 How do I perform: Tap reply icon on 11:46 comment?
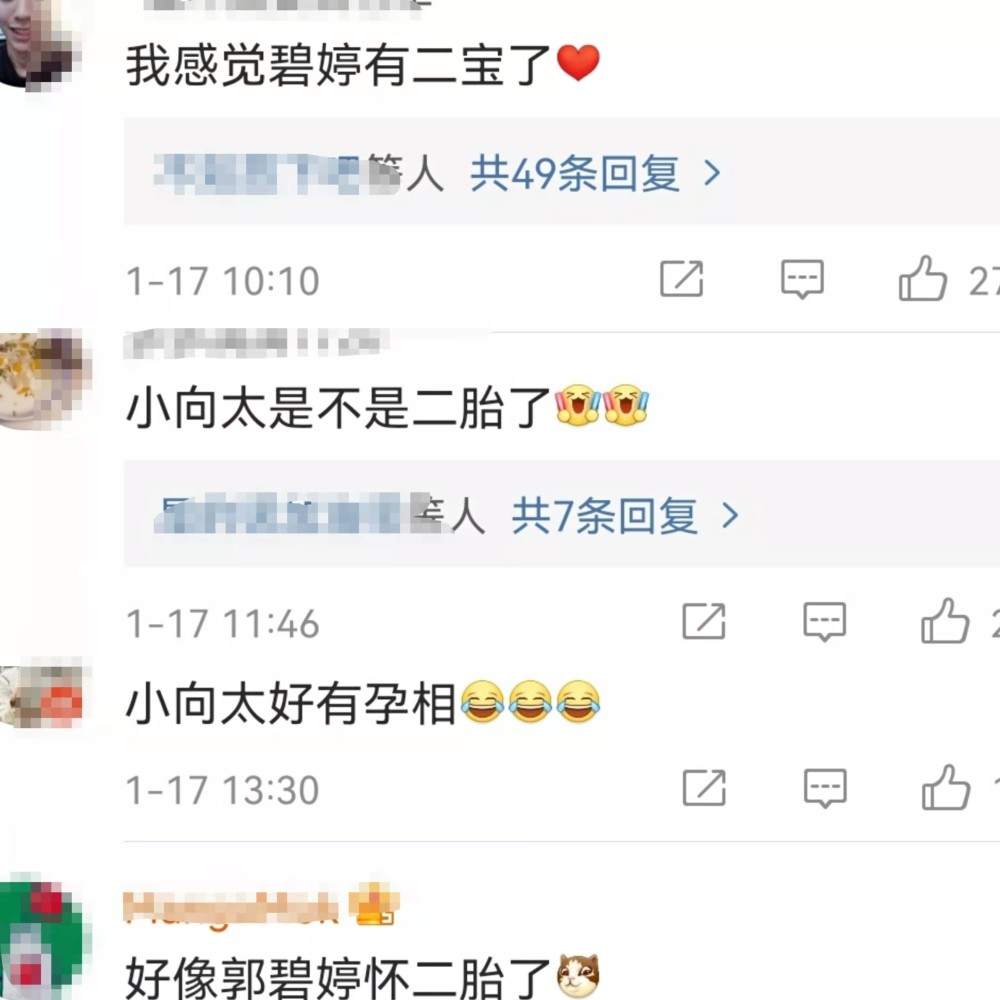click(x=825, y=621)
